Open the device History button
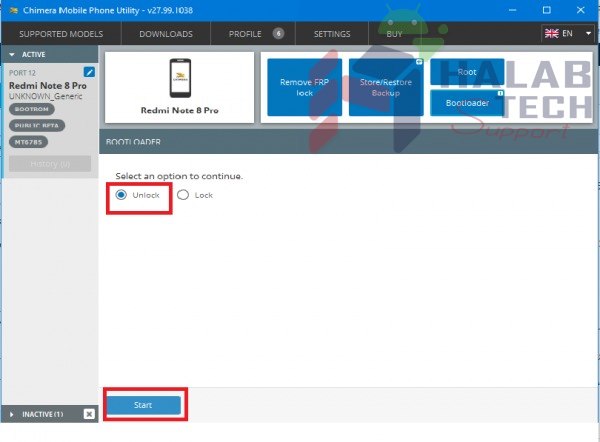The image size is (600, 442). pos(50,164)
